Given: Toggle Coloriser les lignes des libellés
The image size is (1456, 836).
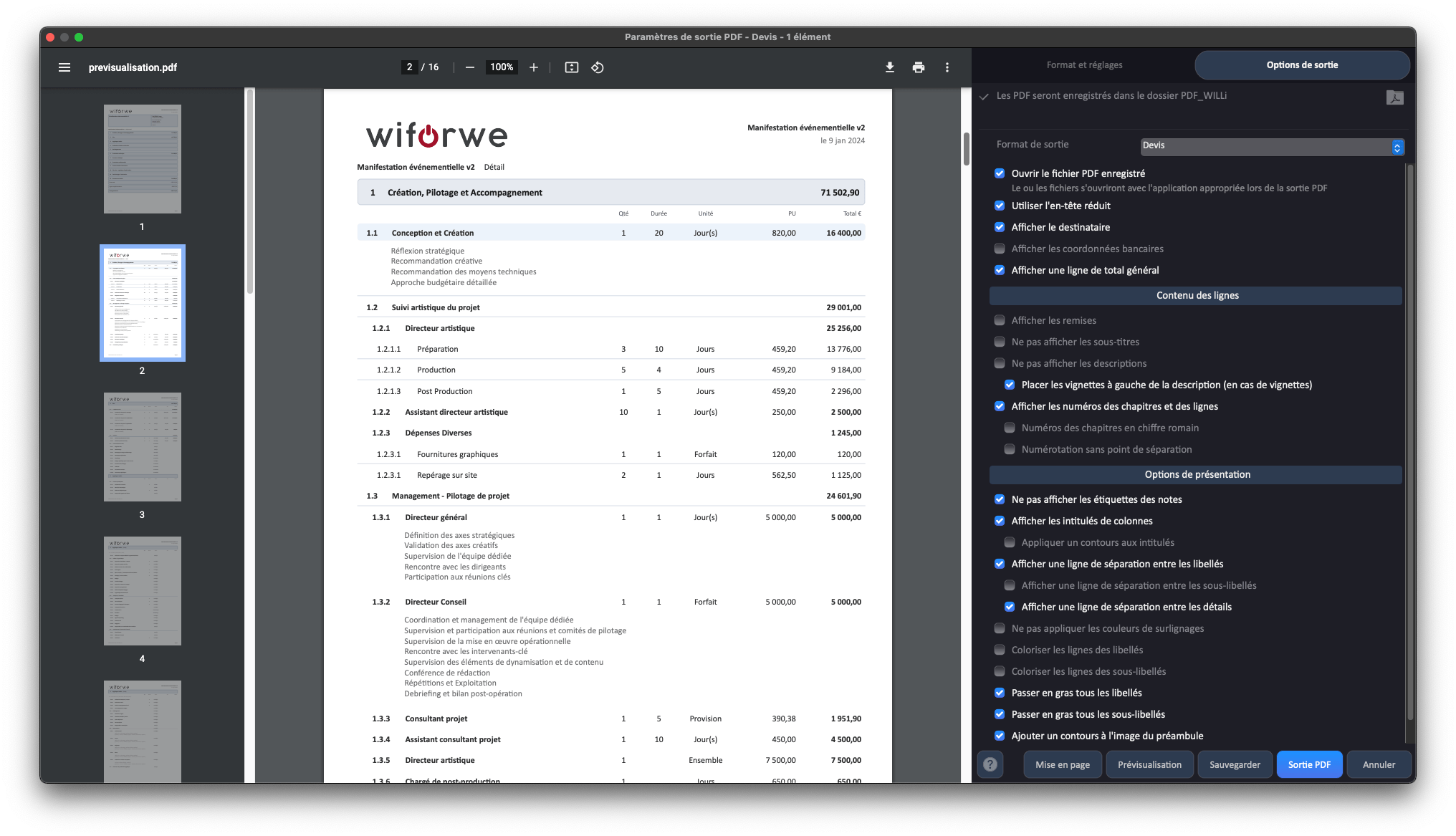Looking at the screenshot, I should 1000,650.
